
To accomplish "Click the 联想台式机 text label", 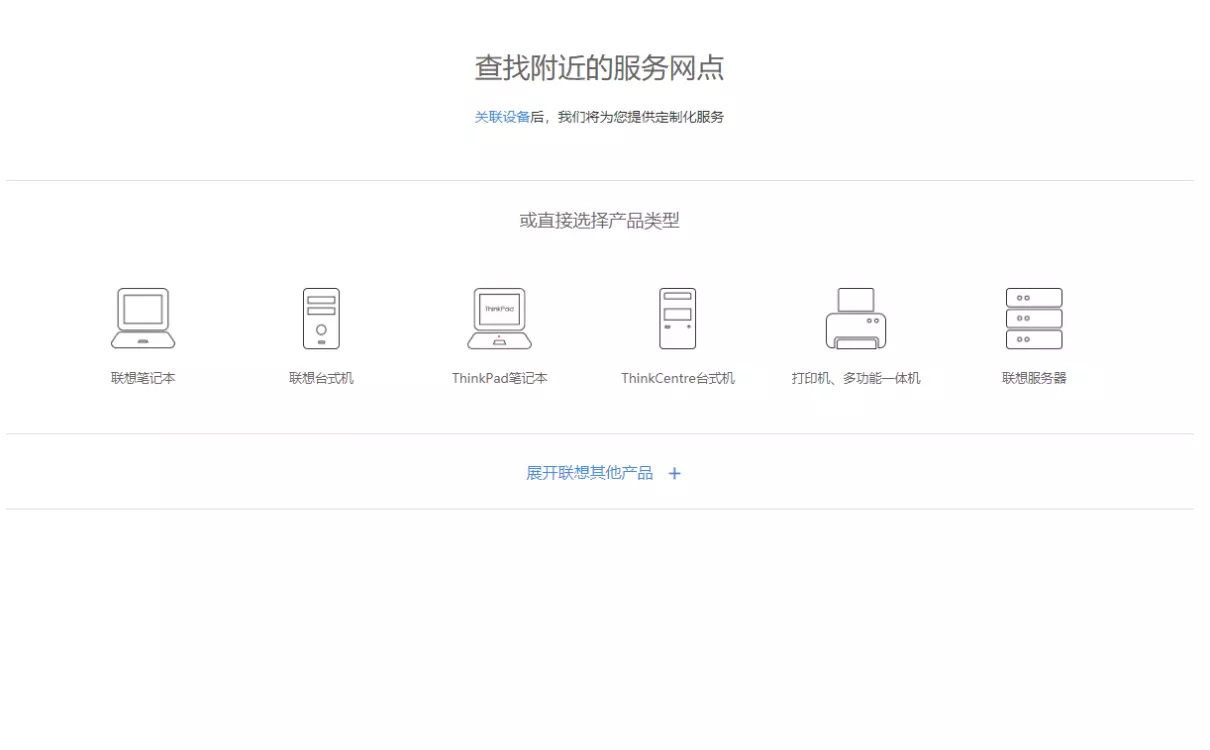I will 321,378.
